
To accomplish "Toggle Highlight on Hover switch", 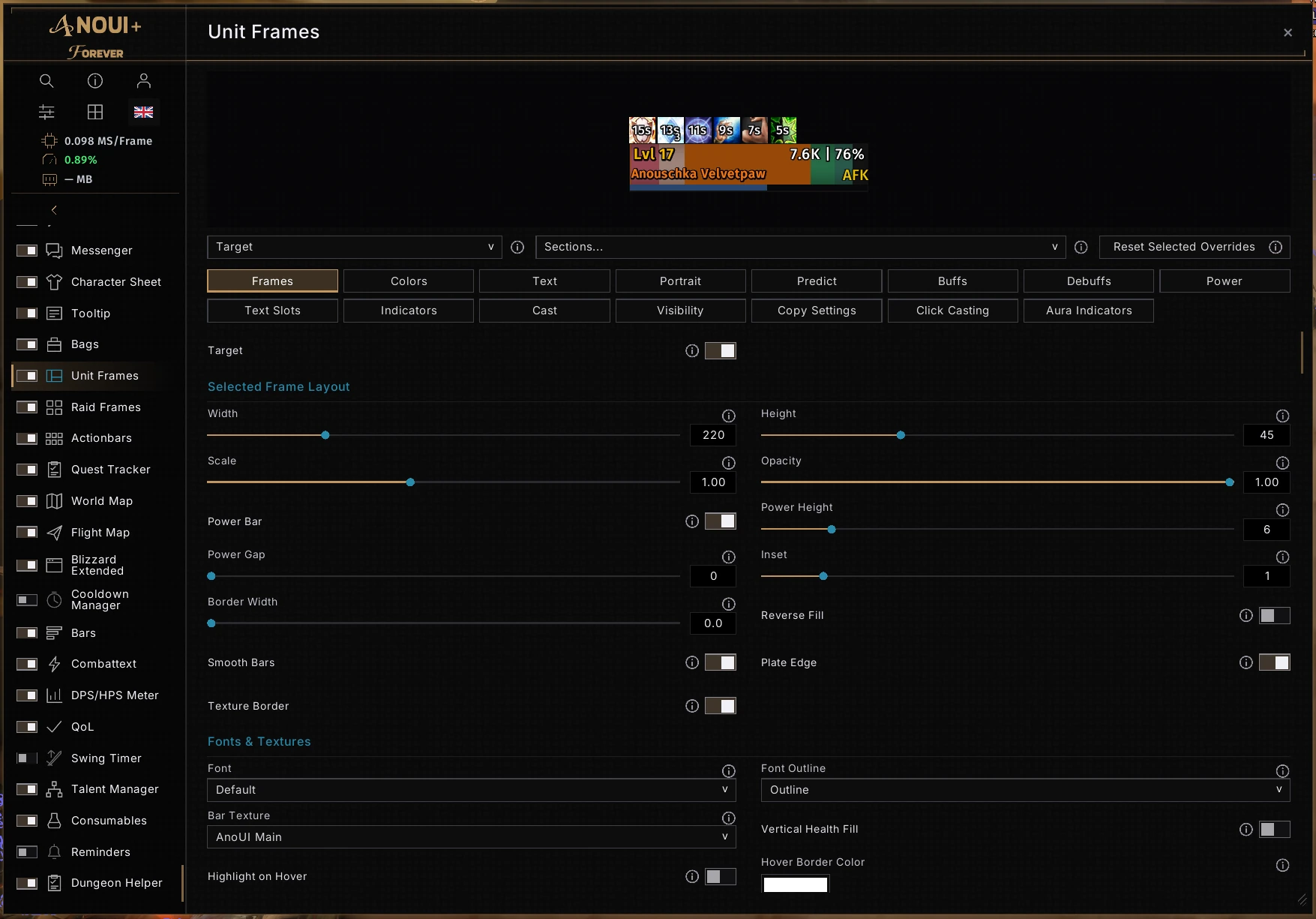I will pos(721,876).
